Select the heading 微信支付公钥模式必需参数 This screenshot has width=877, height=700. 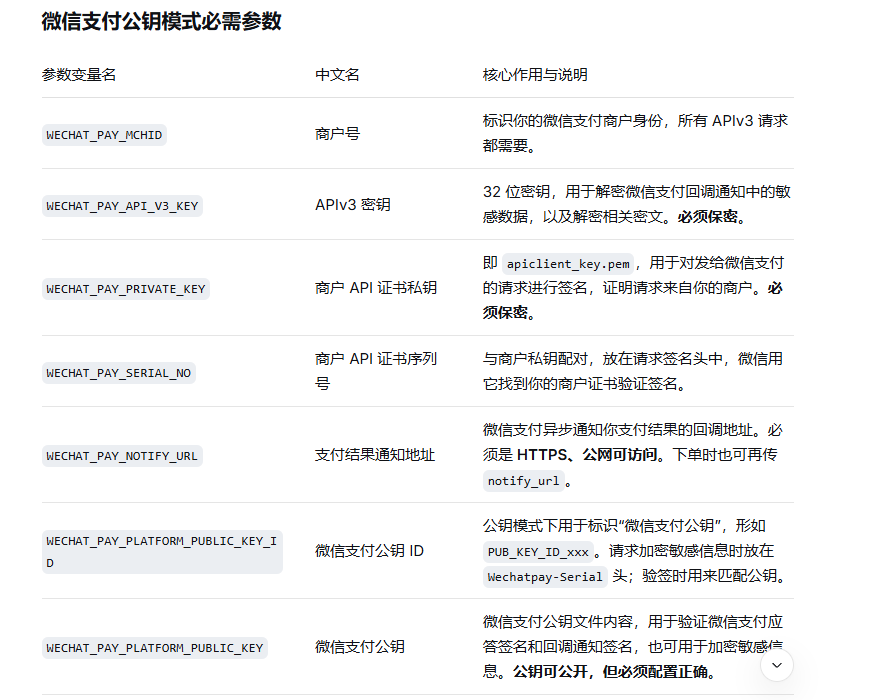(162, 22)
